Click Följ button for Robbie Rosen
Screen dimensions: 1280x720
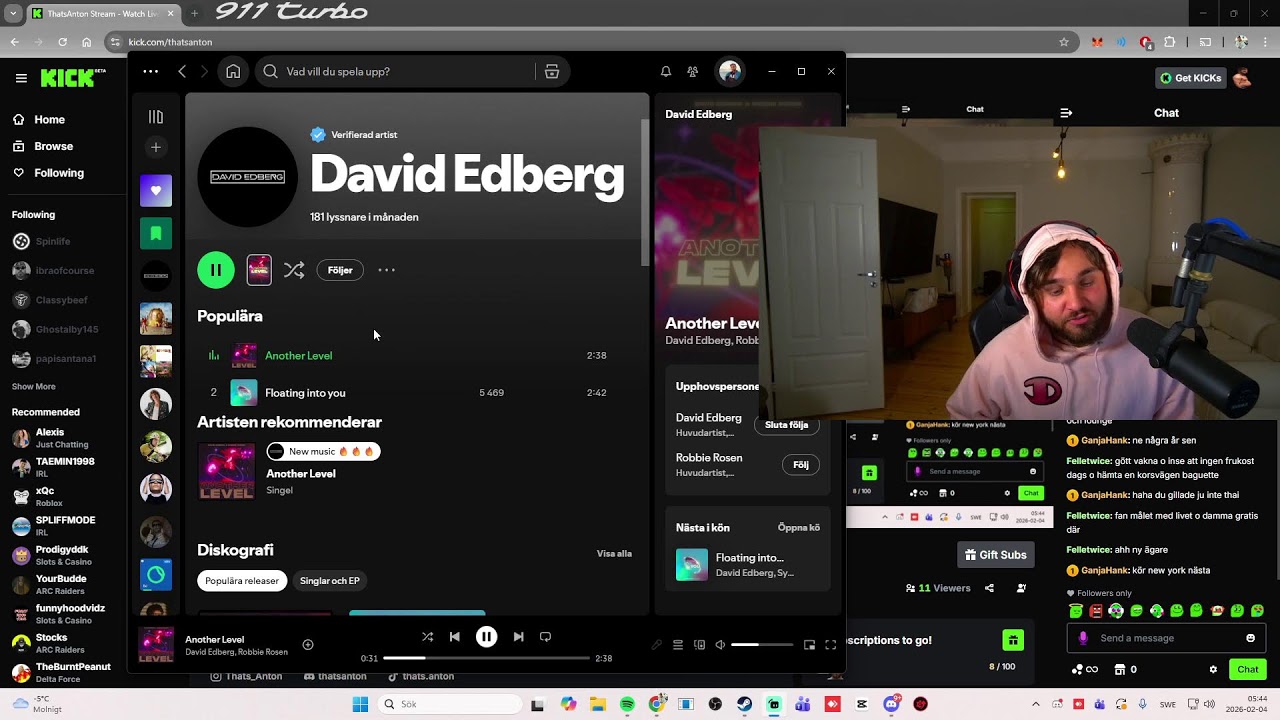tap(800, 465)
